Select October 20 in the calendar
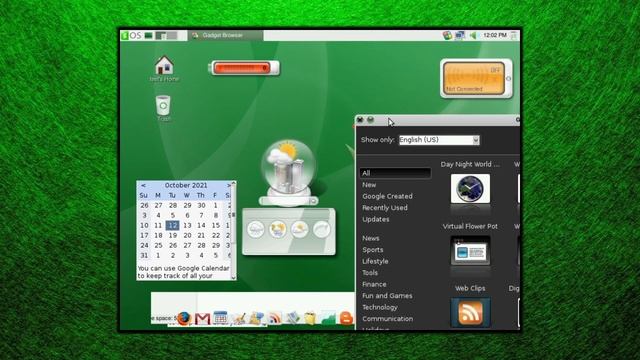 pyautogui.click(x=187, y=236)
